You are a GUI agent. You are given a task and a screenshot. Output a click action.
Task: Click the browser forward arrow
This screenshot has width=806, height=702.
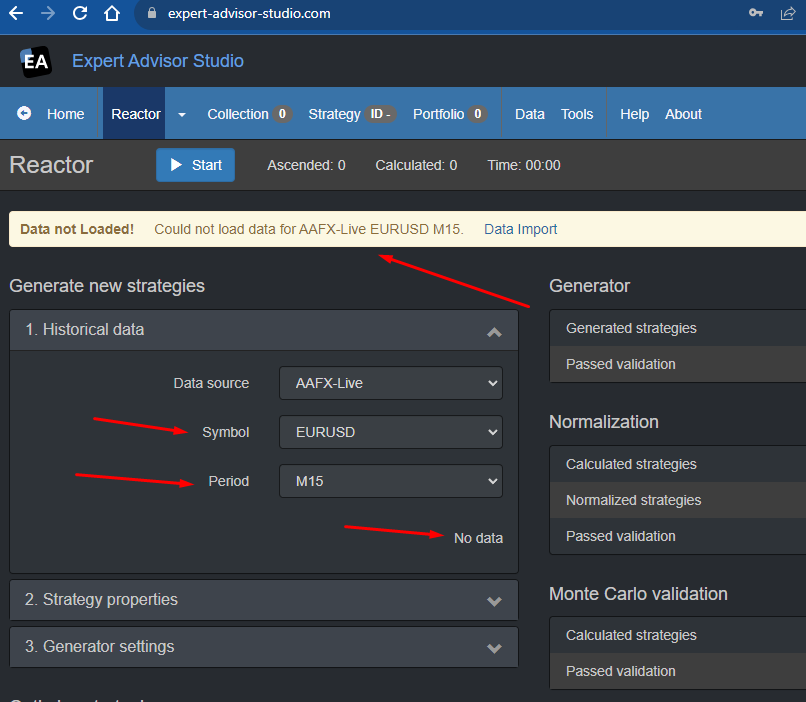pyautogui.click(x=48, y=13)
